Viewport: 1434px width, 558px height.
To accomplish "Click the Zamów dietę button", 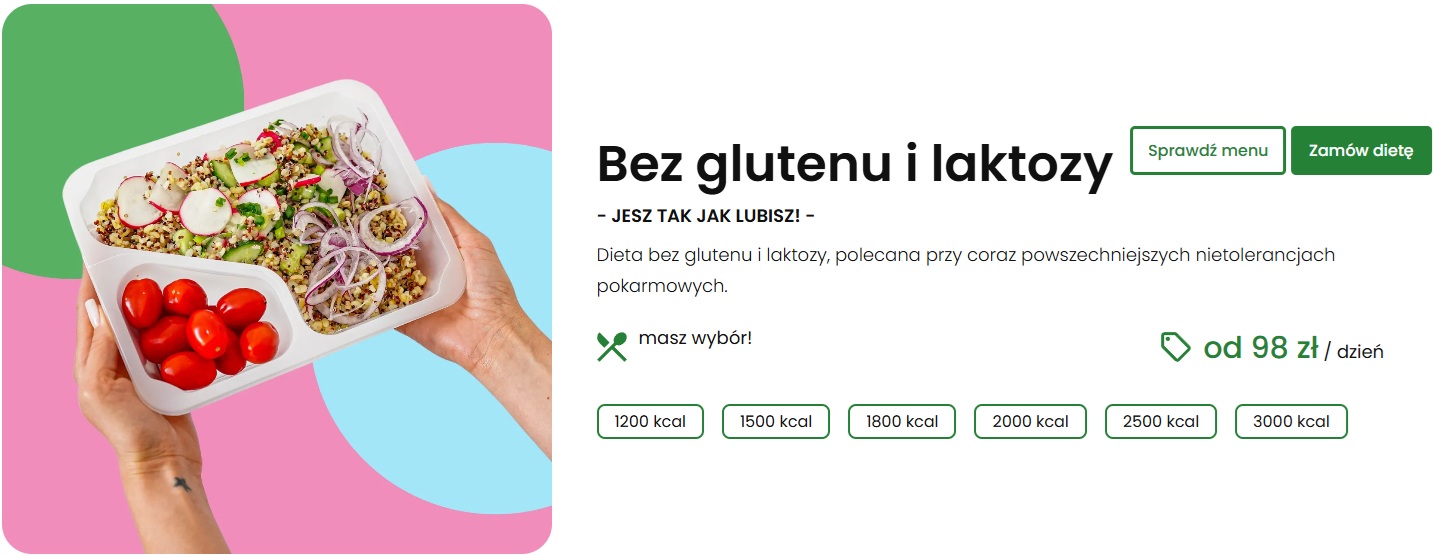I will coord(1361,151).
